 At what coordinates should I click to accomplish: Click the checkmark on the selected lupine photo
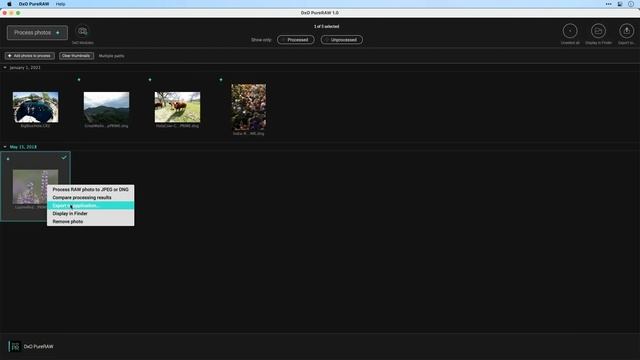point(64,157)
